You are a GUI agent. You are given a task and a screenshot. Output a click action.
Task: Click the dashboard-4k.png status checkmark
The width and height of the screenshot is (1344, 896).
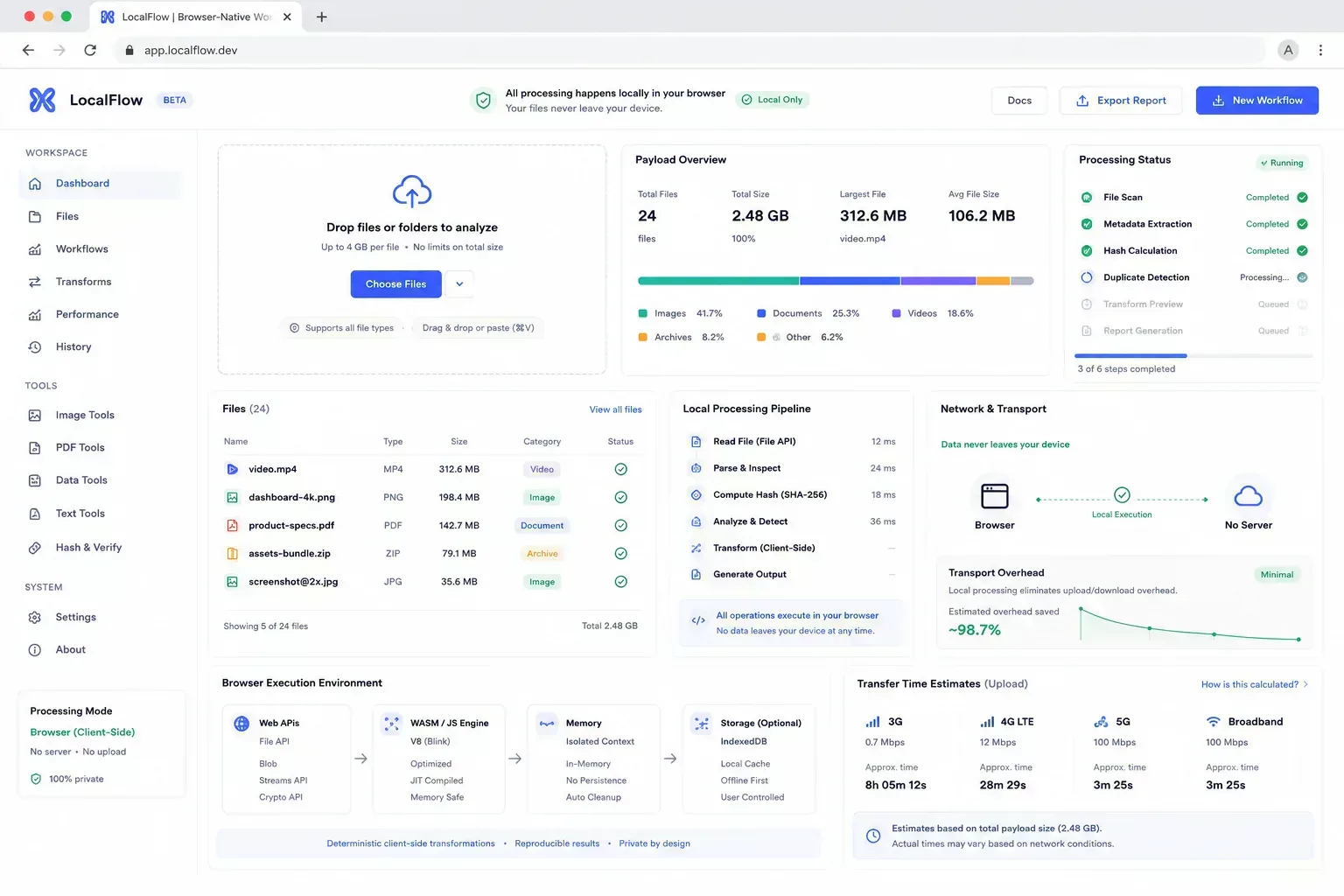pyautogui.click(x=620, y=497)
